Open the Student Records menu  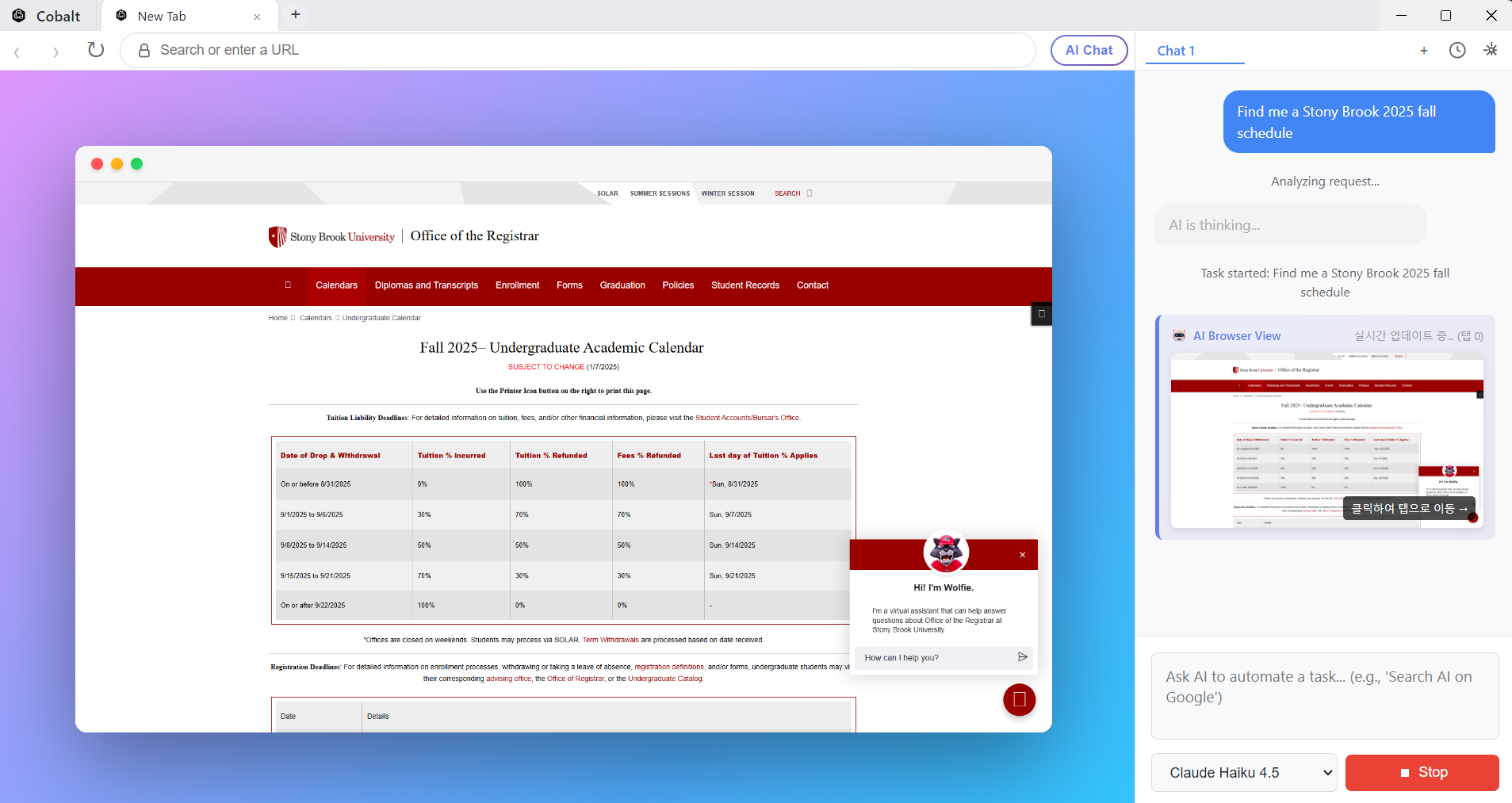pos(745,285)
